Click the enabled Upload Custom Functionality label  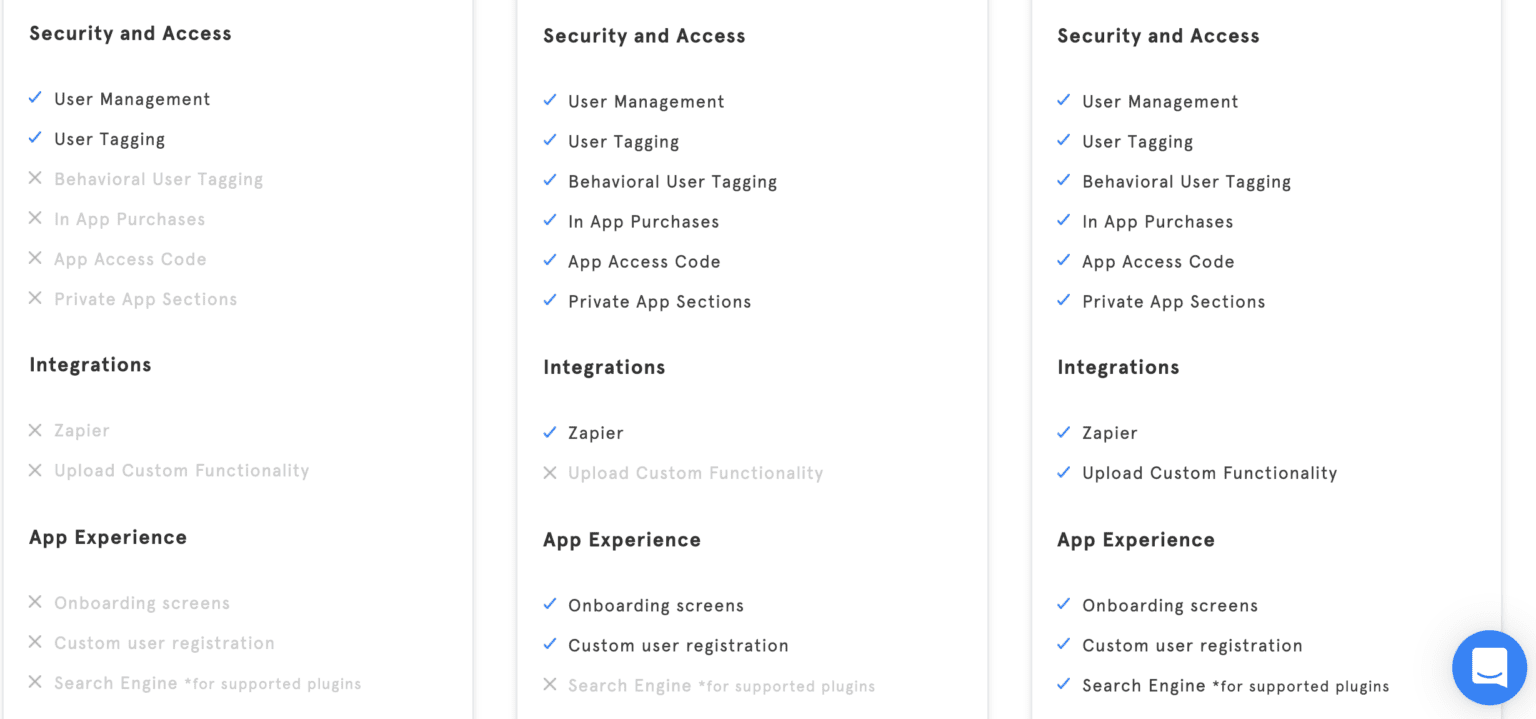(x=1209, y=473)
